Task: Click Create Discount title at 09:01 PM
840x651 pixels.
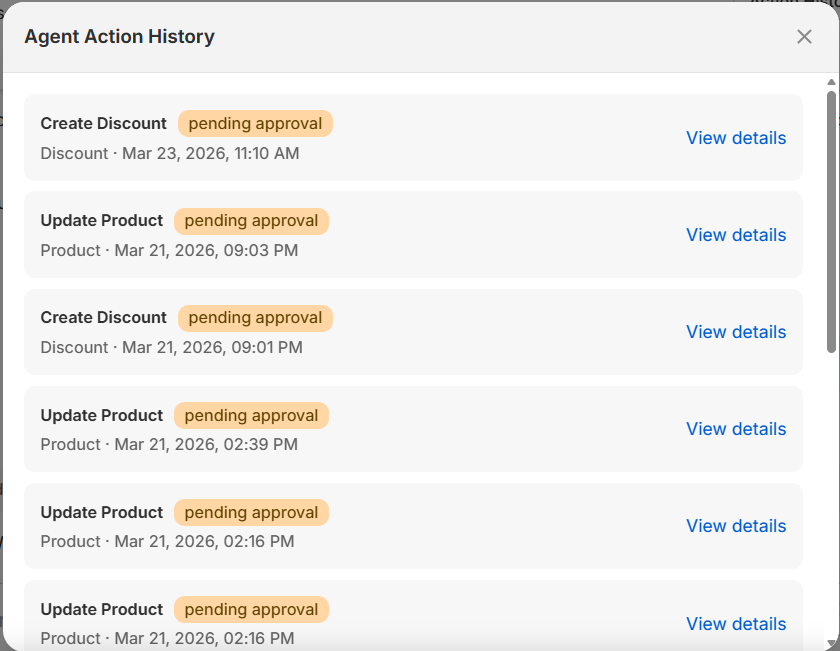Action: click(103, 318)
